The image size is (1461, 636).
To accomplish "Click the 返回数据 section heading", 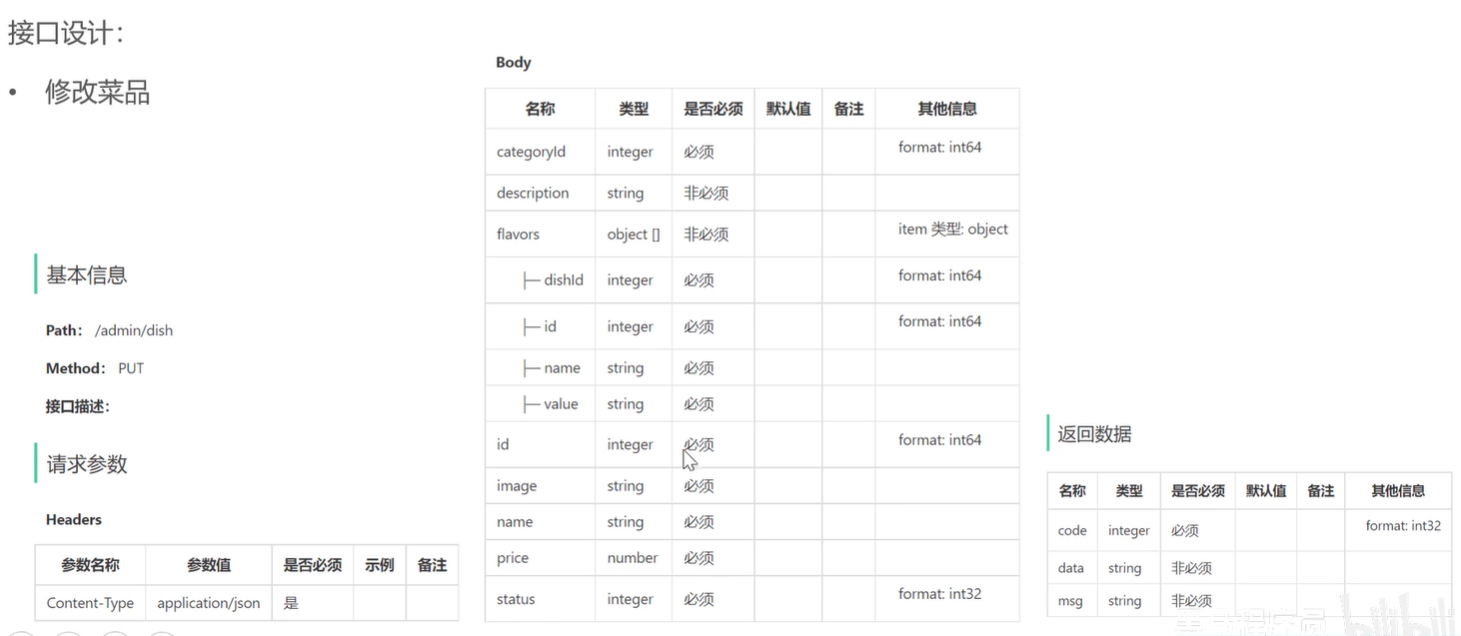I will pyautogui.click(x=1095, y=434).
